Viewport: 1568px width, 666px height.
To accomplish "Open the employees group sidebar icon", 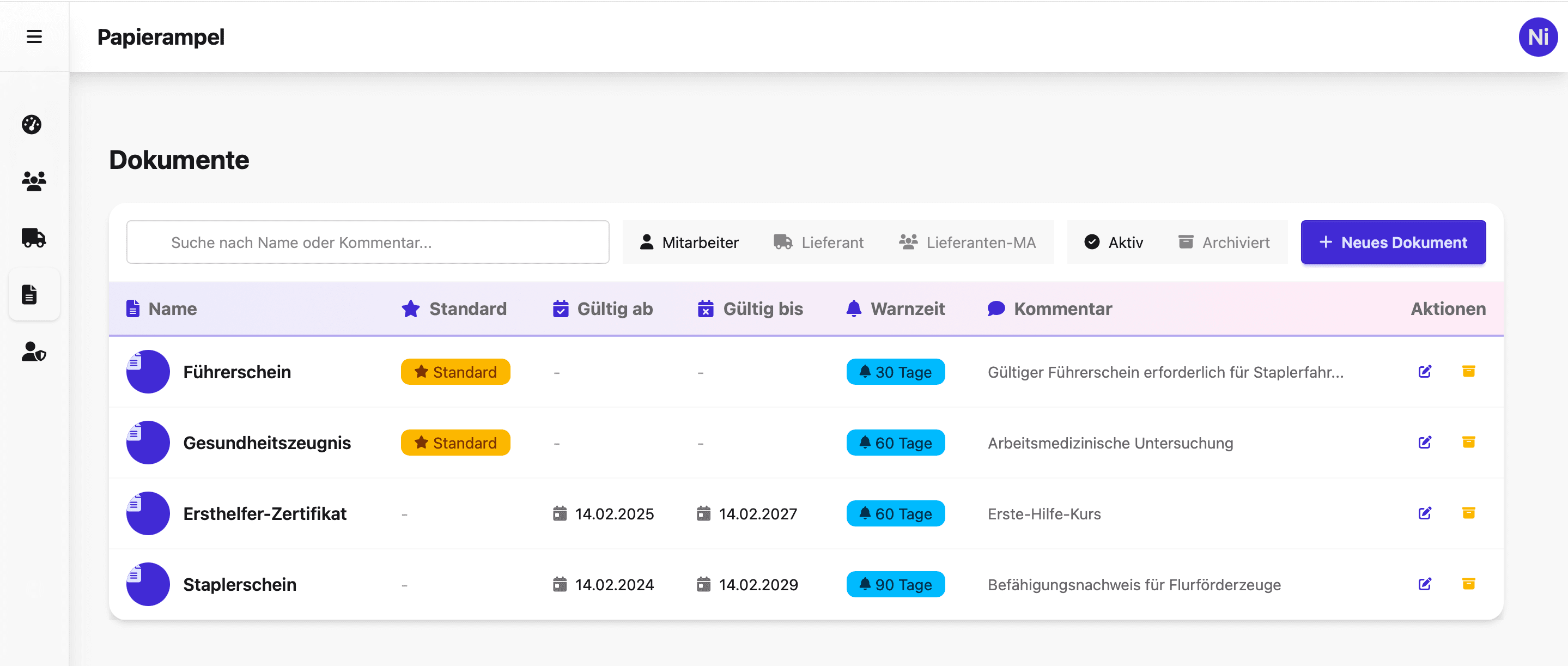I will (x=33, y=181).
